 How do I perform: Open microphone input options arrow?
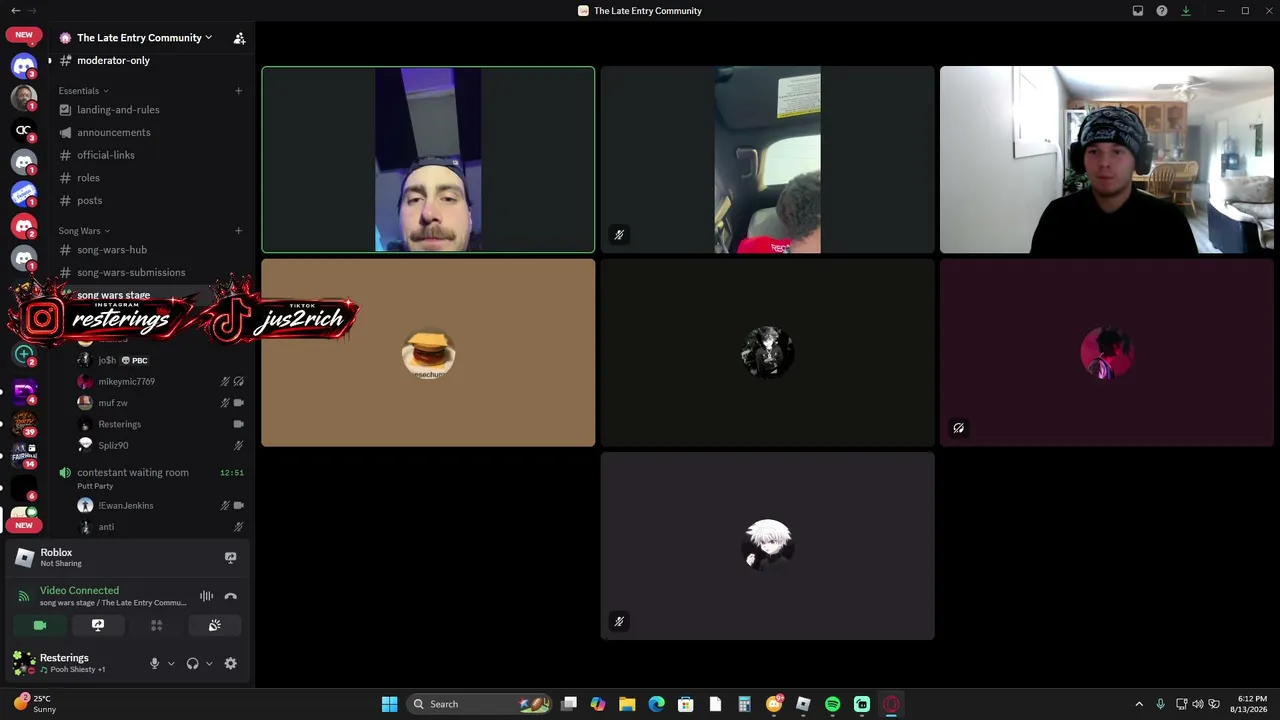[171, 663]
